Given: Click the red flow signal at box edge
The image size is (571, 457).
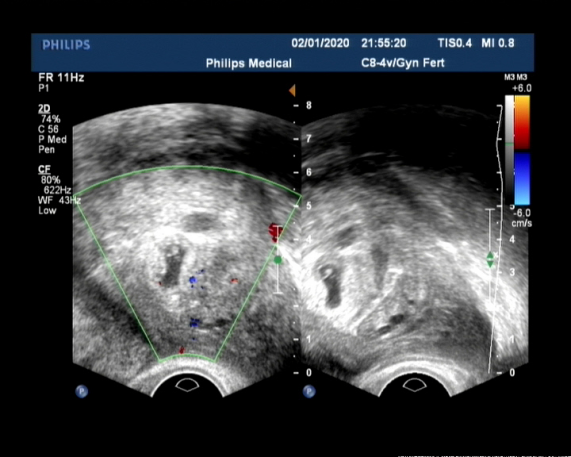Looking at the screenshot, I should [274, 233].
